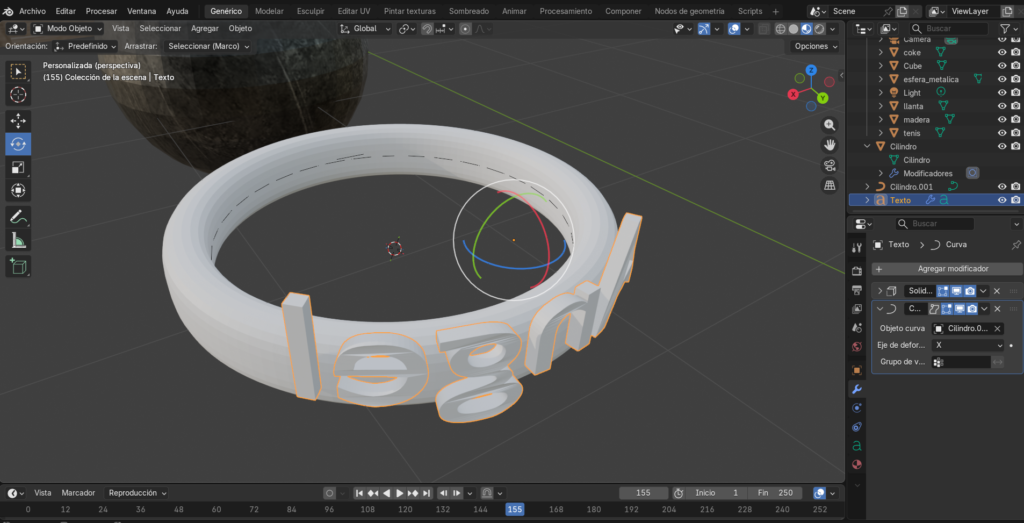Hide the Texto object with eye icon
The image size is (1024, 523).
pyautogui.click(x=1001, y=200)
